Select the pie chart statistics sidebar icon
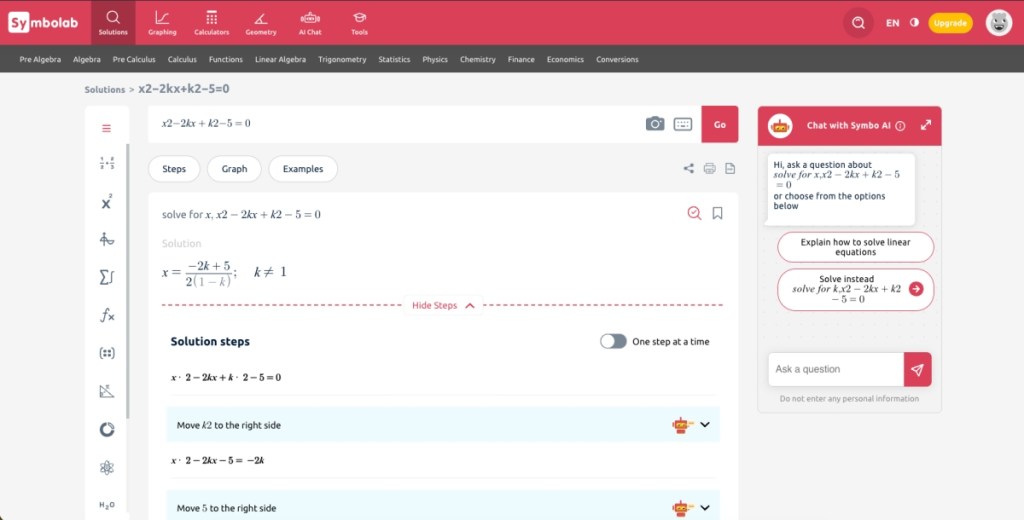This screenshot has height=520, width=1024. (x=106, y=429)
